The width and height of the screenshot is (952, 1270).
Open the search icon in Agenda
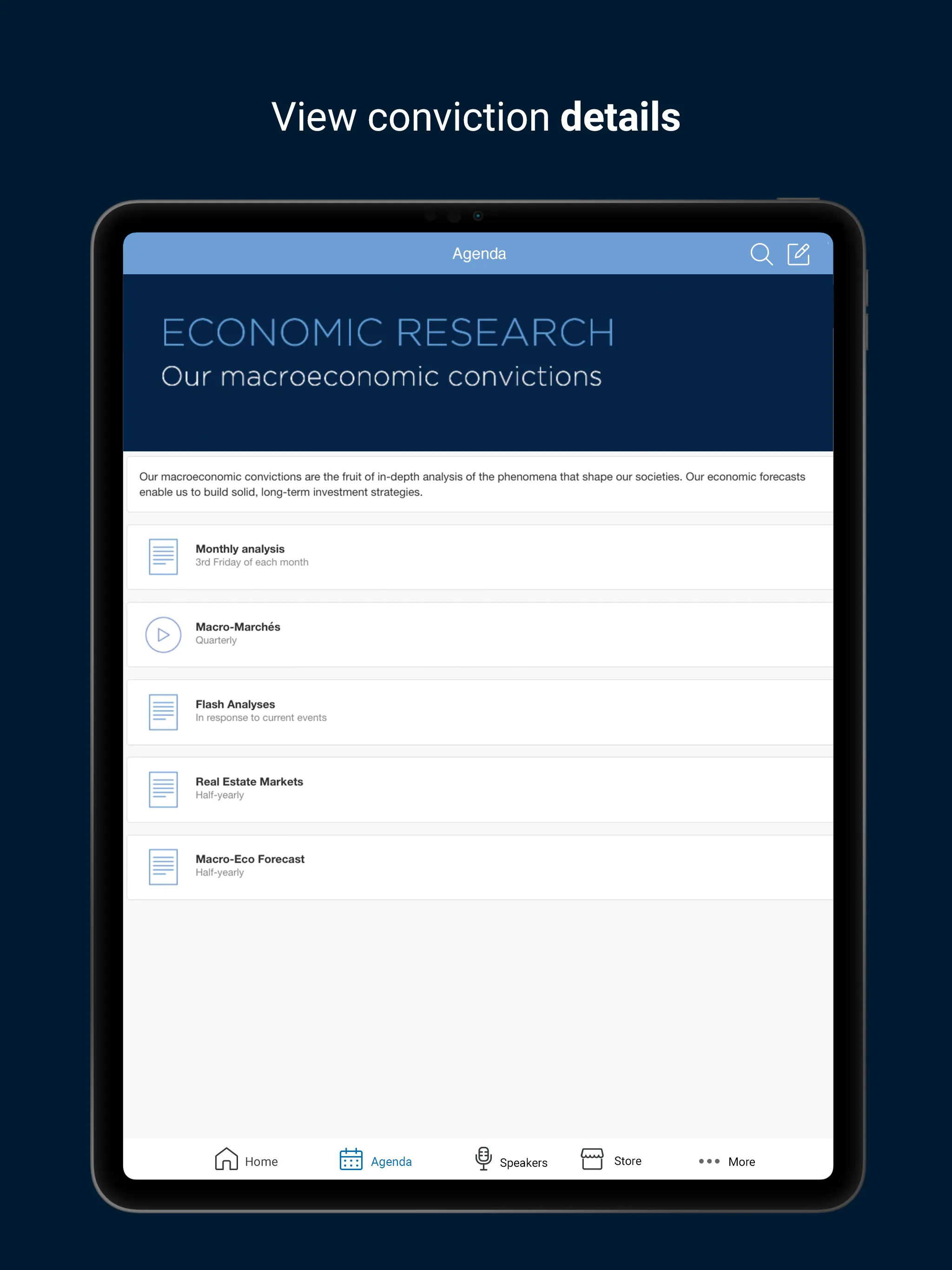tap(762, 253)
